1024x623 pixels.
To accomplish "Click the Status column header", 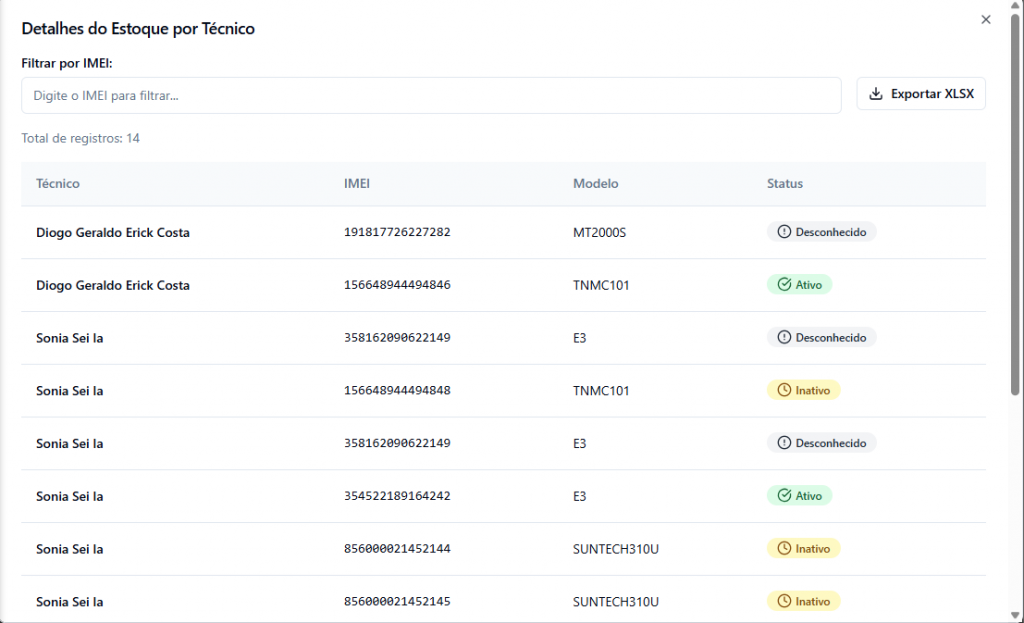I will (785, 184).
